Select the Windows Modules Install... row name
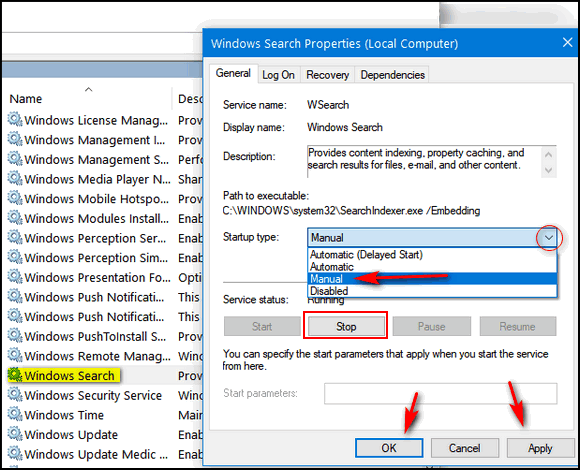Image resolution: width=580 pixels, height=470 pixels. pyautogui.click(x=97, y=219)
